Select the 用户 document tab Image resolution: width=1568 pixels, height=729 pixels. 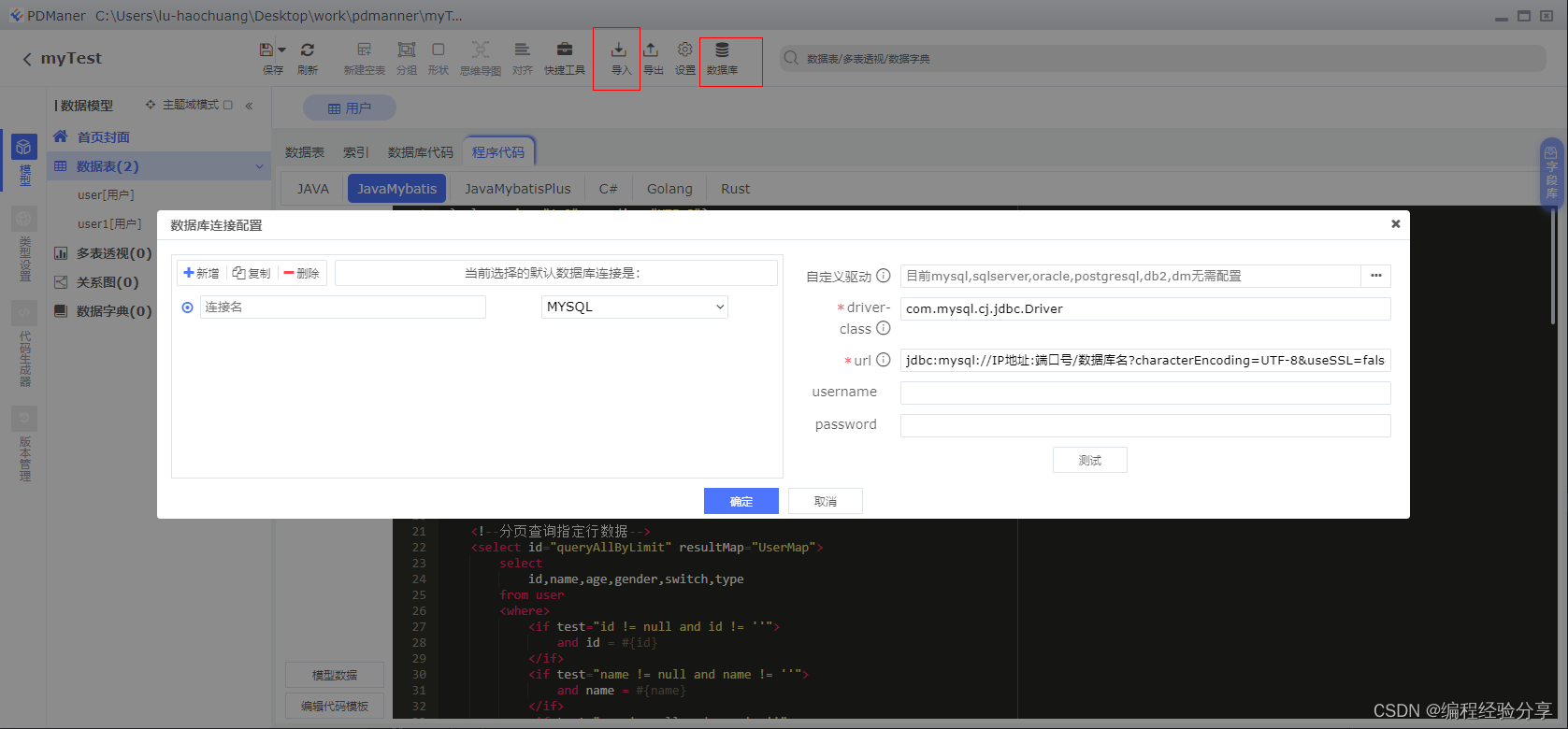[x=350, y=108]
